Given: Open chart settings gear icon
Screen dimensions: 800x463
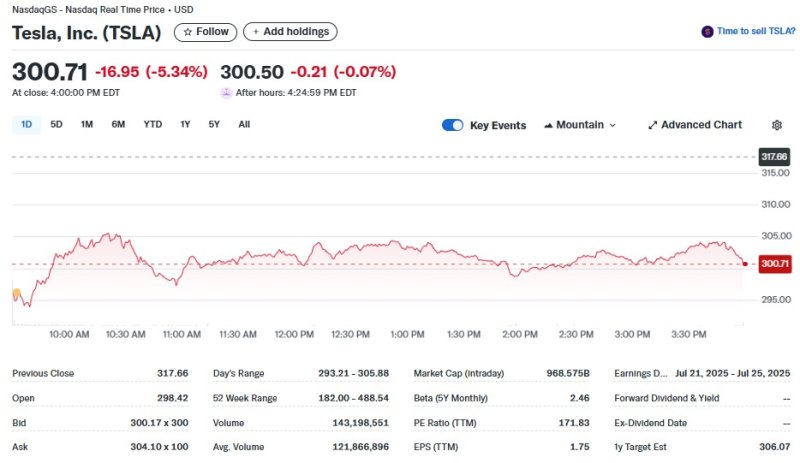Looking at the screenshot, I should [777, 125].
